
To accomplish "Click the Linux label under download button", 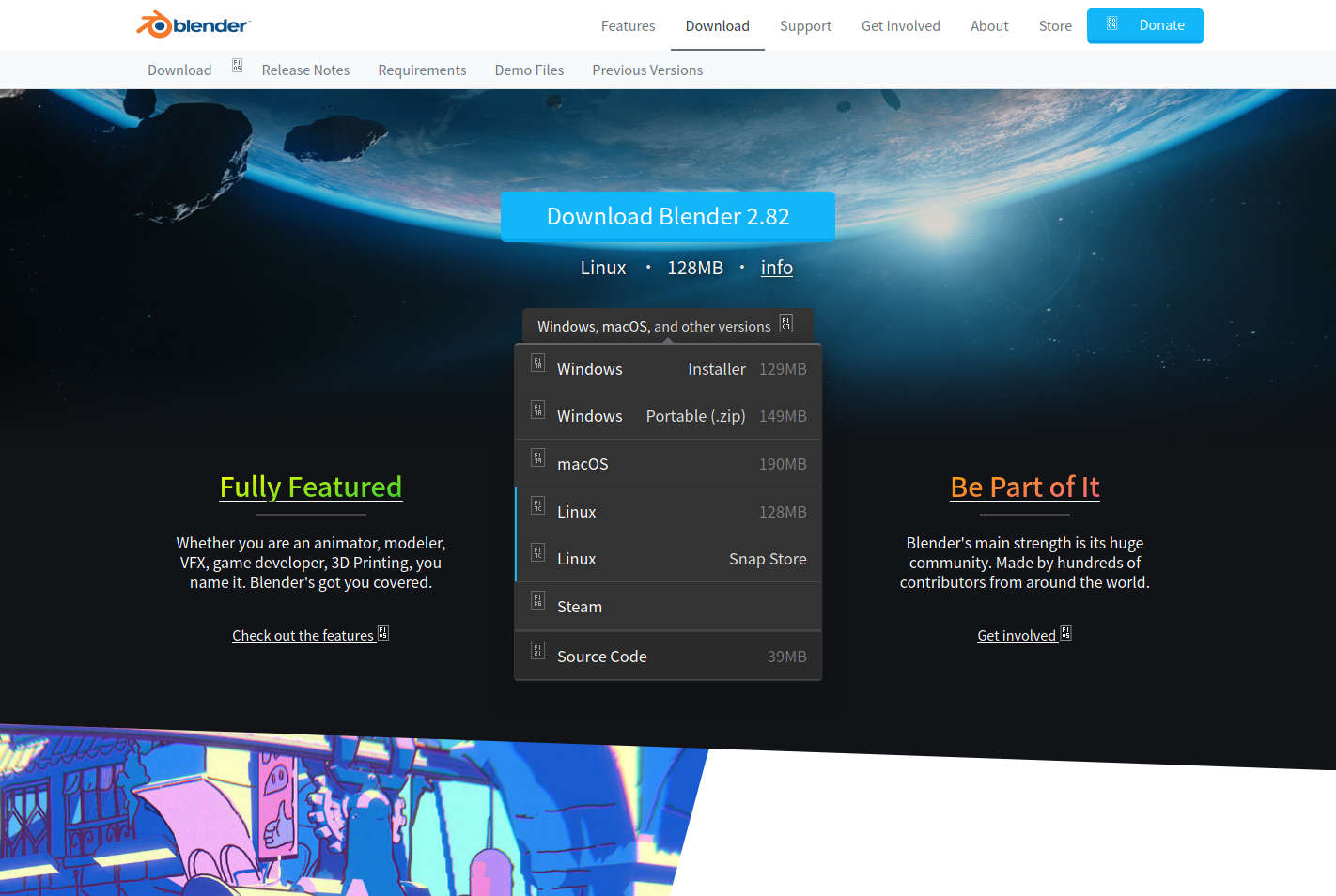I will (x=603, y=268).
